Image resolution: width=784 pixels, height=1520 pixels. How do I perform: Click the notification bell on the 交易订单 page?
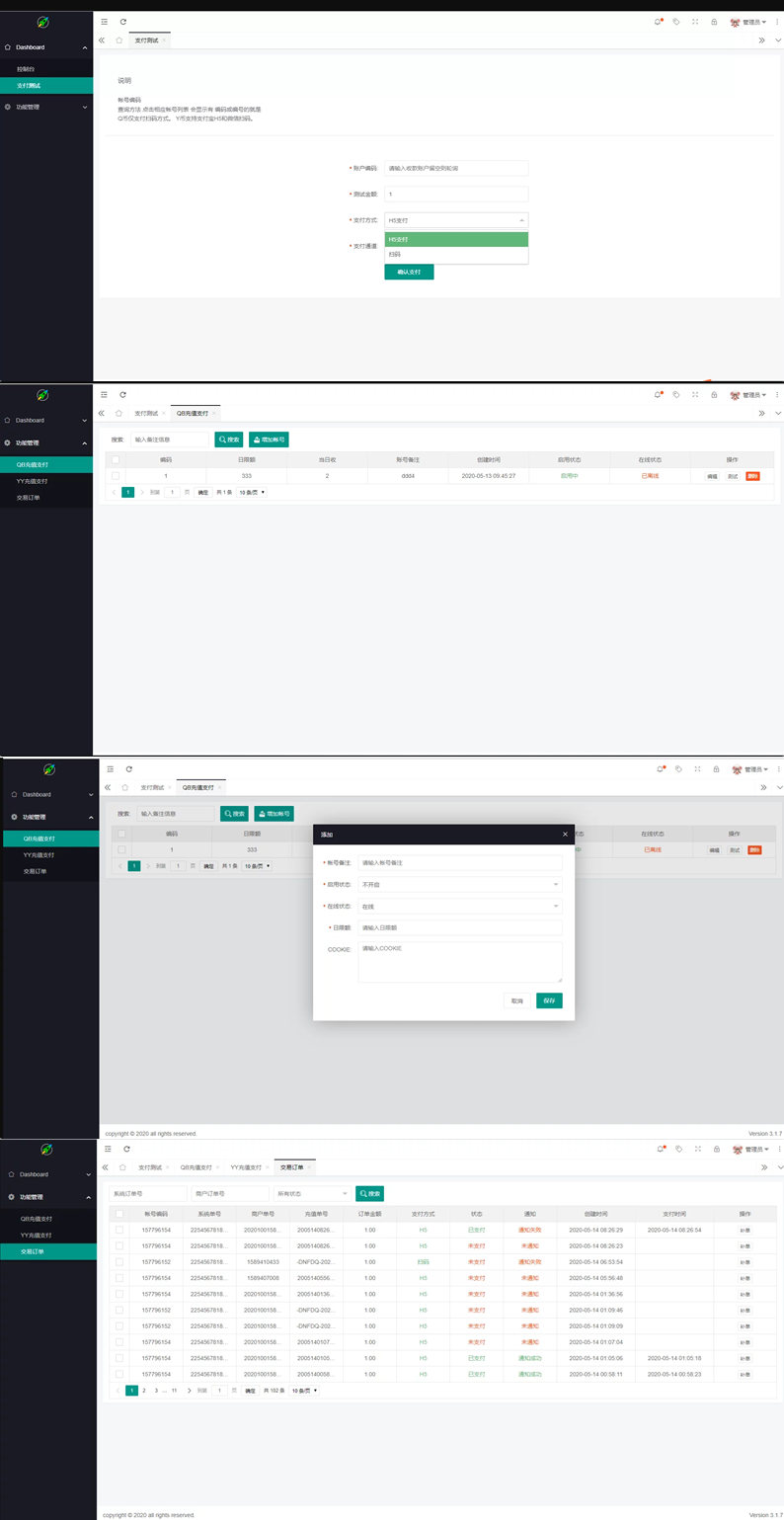660,1149
